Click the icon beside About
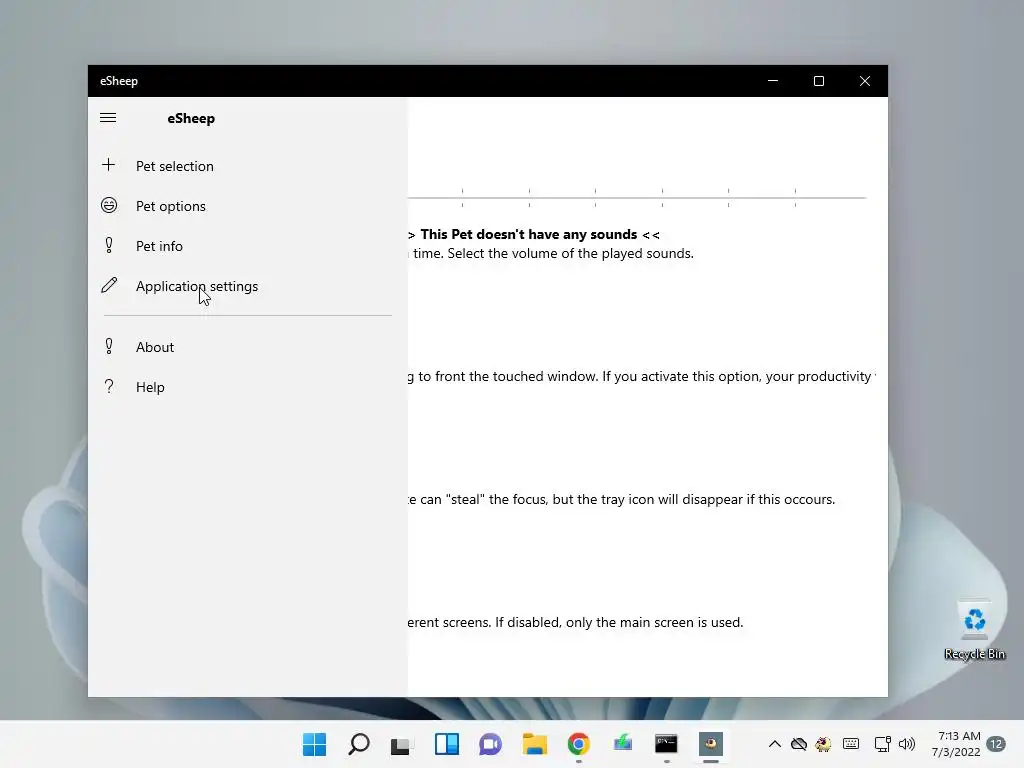Viewport: 1024px width, 768px height. pyautogui.click(x=108, y=346)
